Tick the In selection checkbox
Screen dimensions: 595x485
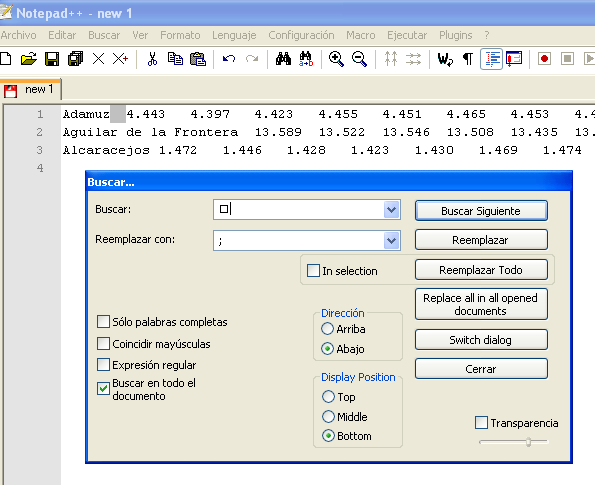coord(313,271)
